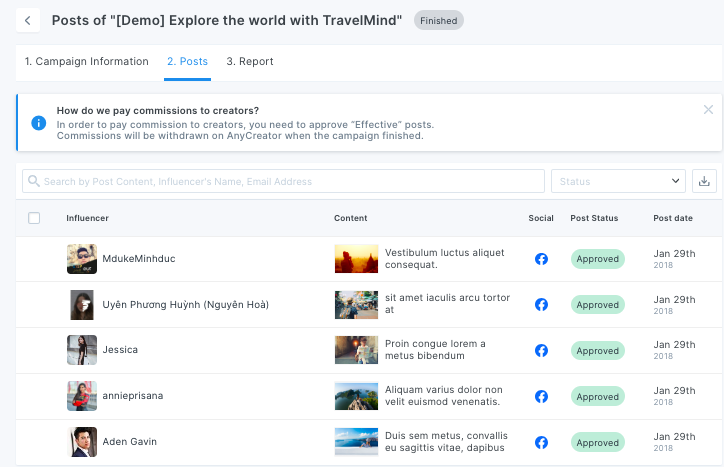724x467 pixels.
Task: Click MdukeMinhduc's profile avatar
Action: pyautogui.click(x=82, y=259)
